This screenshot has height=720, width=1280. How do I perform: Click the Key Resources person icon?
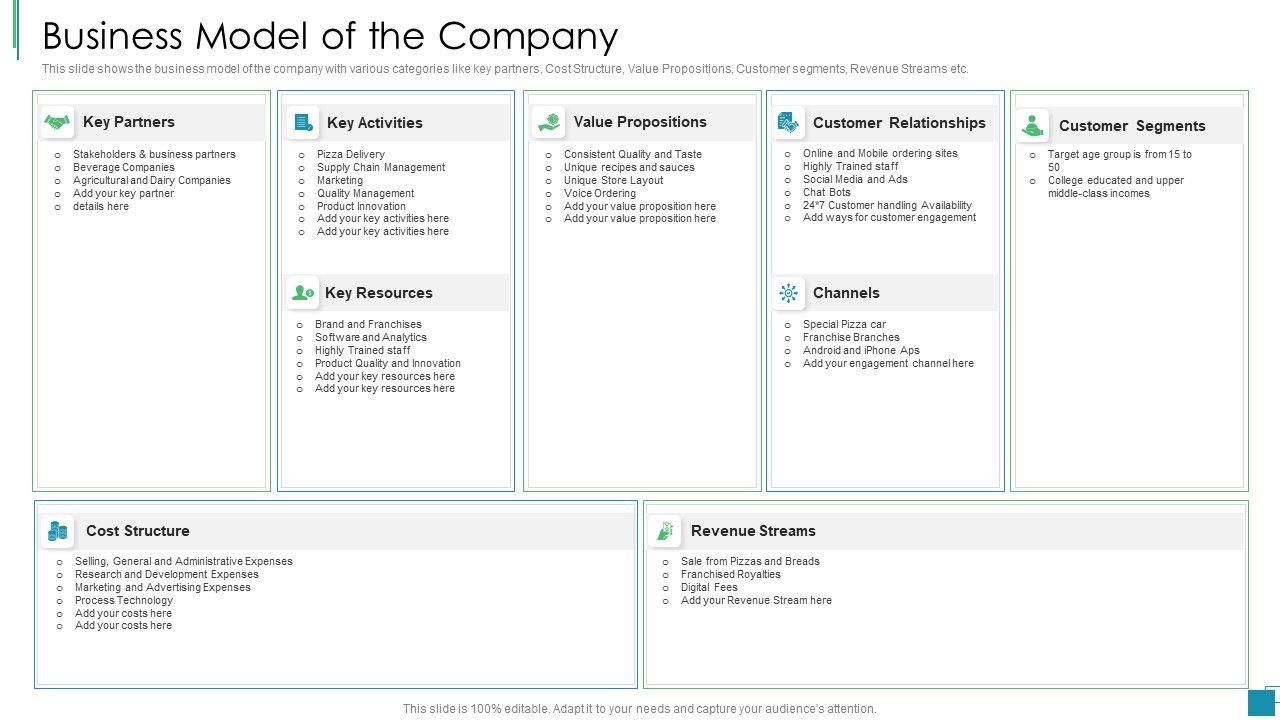(302, 293)
